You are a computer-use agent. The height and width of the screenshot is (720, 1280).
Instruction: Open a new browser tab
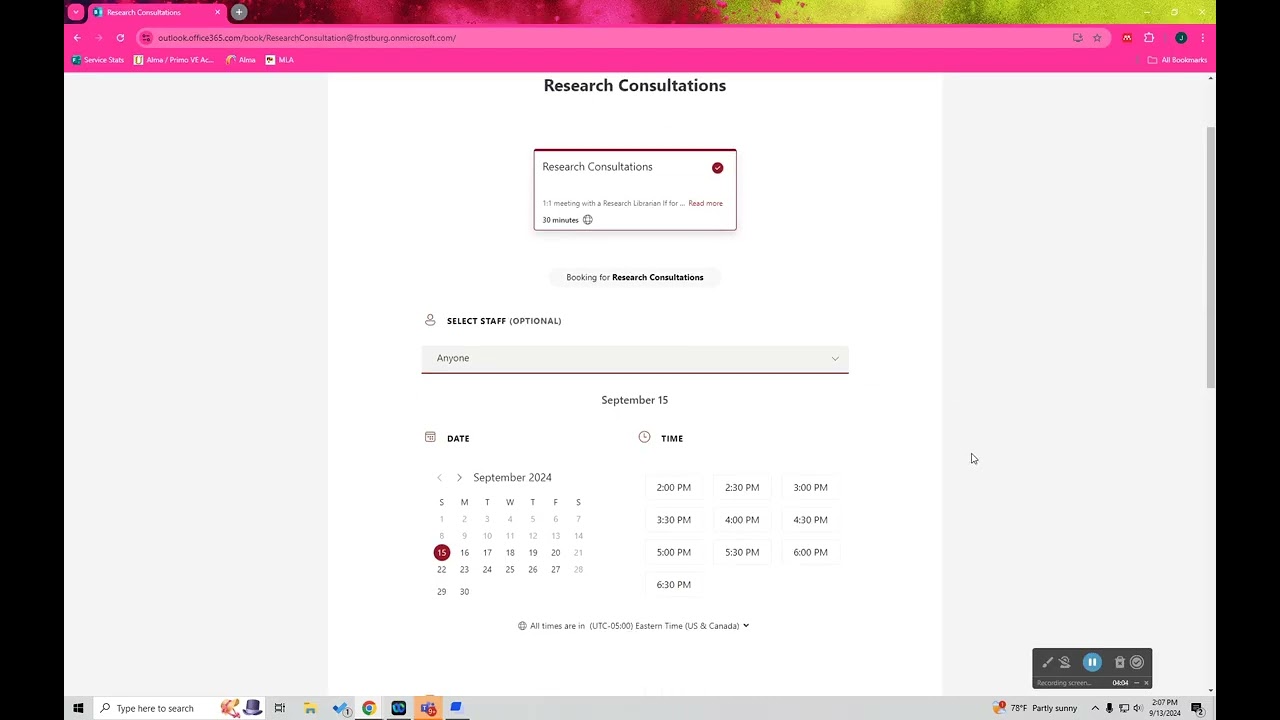[x=239, y=12]
